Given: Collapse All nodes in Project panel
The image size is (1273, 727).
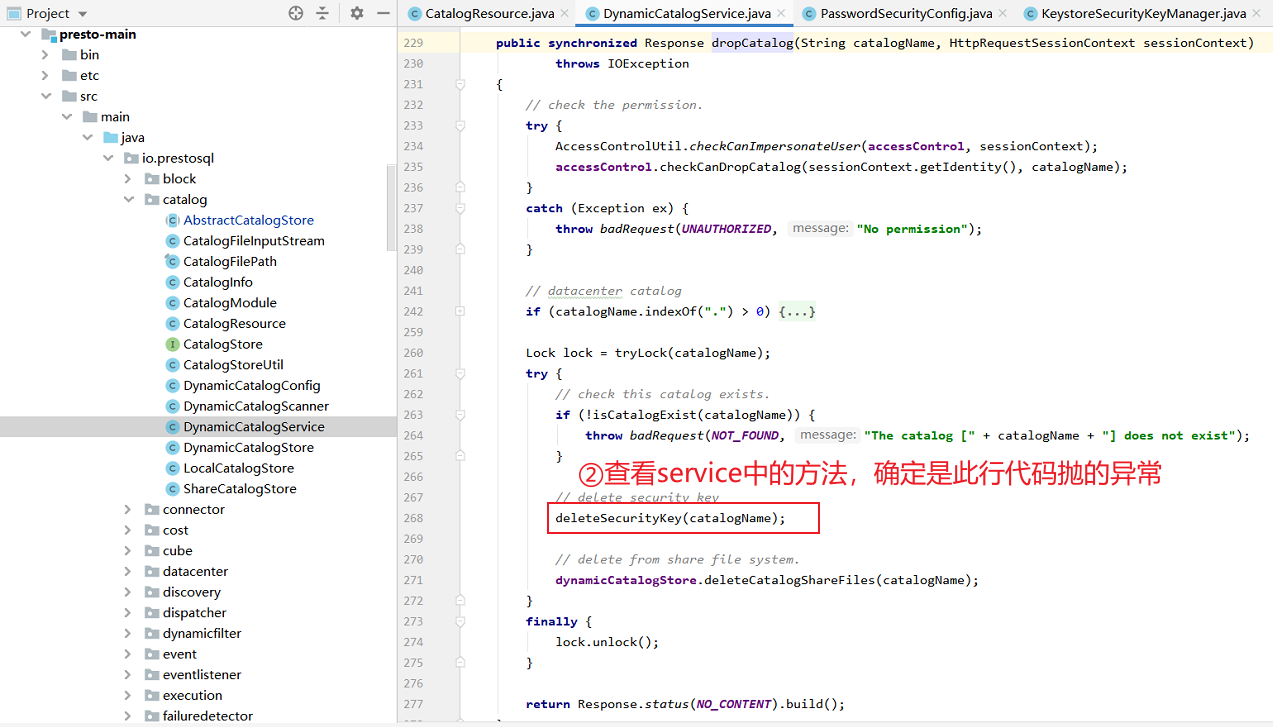Looking at the screenshot, I should 323,15.
